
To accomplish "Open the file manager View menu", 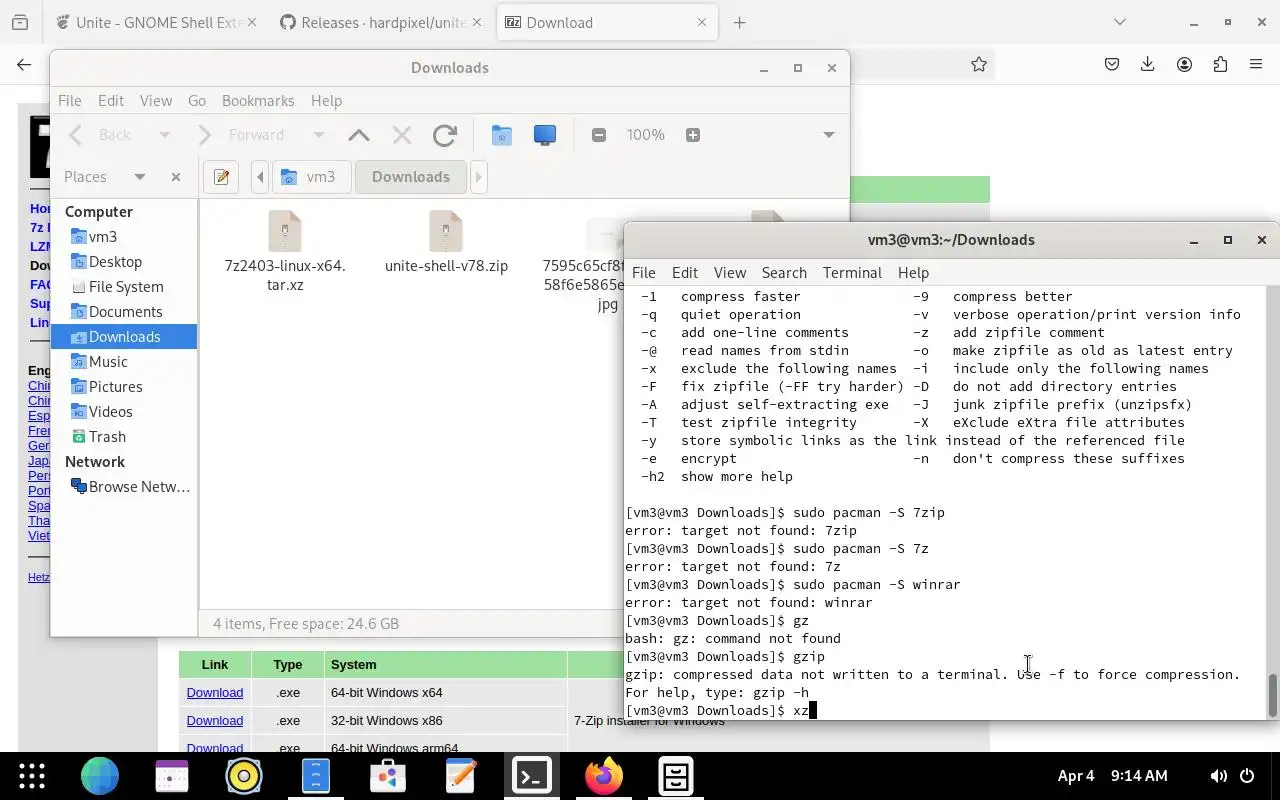I will (156, 101).
